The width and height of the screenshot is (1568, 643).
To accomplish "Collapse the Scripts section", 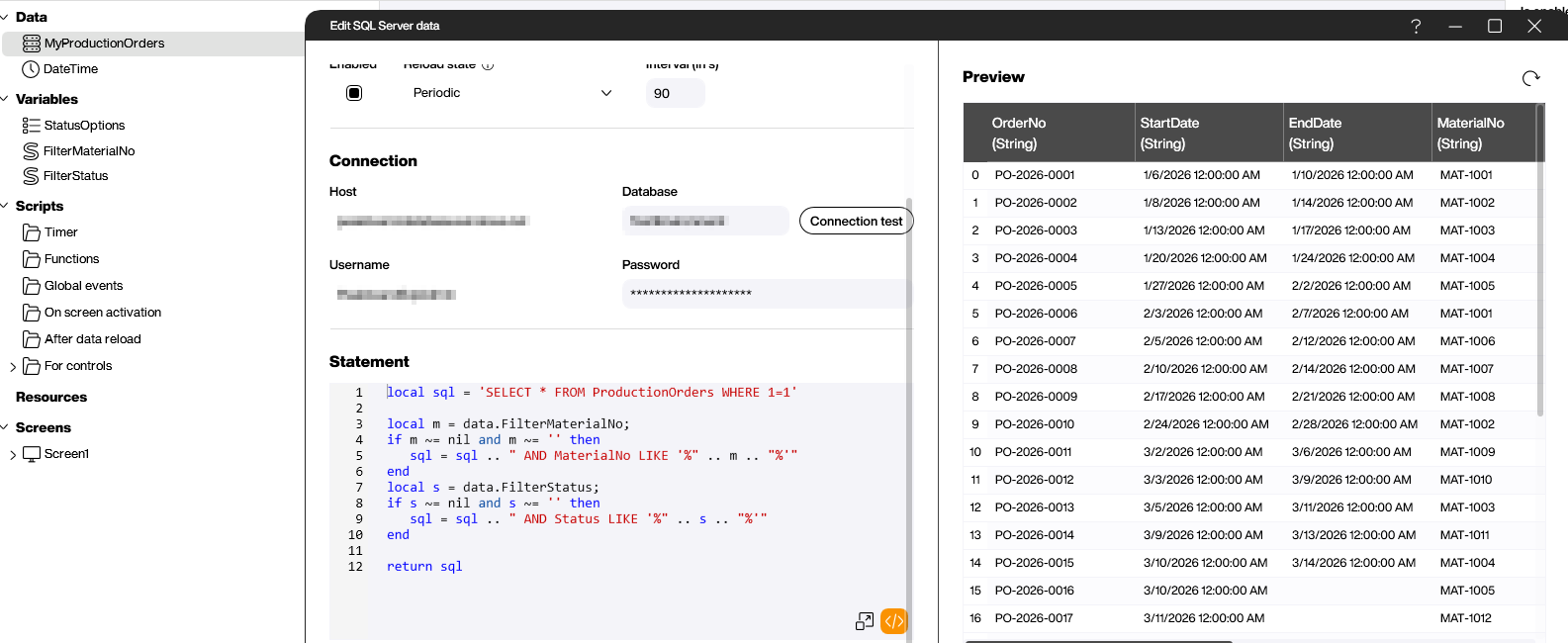I will click(x=5, y=206).
